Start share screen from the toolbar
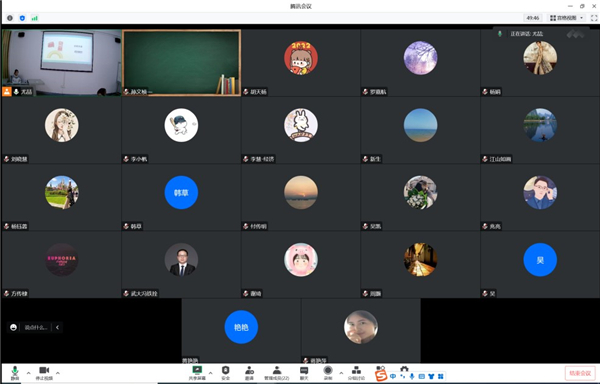The image size is (600, 384). (x=197, y=373)
